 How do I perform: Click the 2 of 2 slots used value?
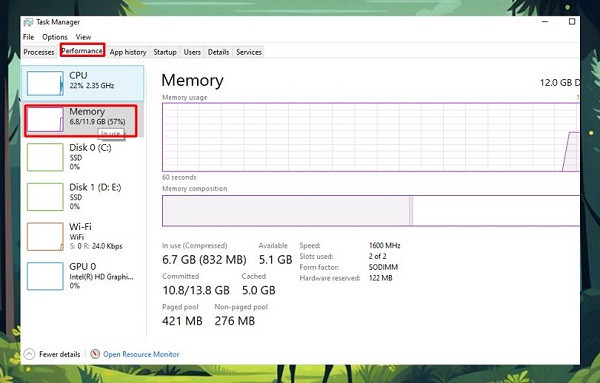pos(377,256)
